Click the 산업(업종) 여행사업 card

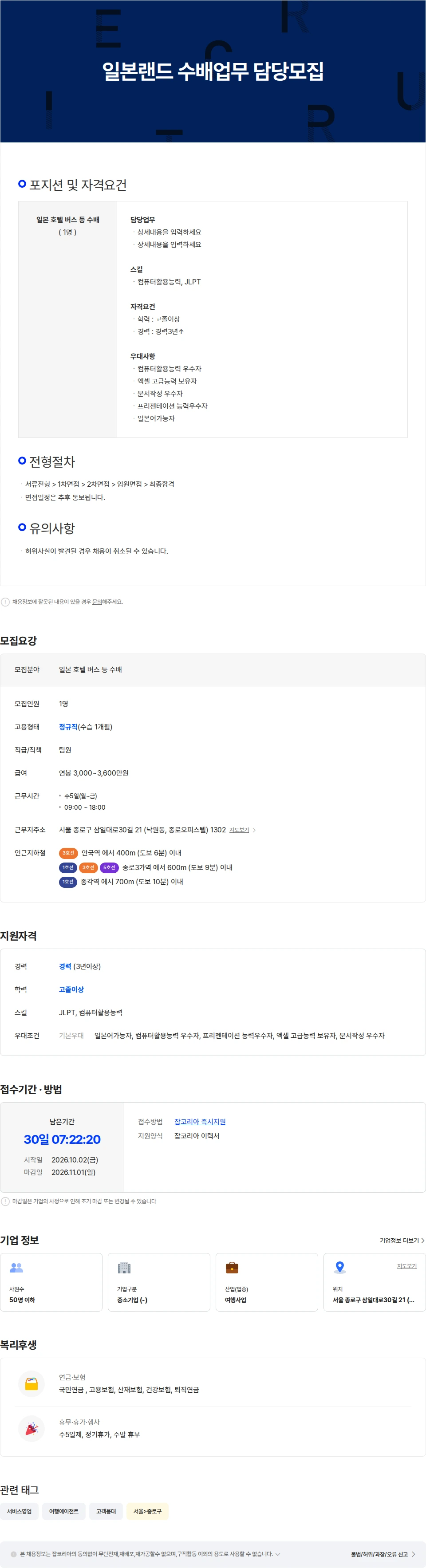click(267, 1282)
